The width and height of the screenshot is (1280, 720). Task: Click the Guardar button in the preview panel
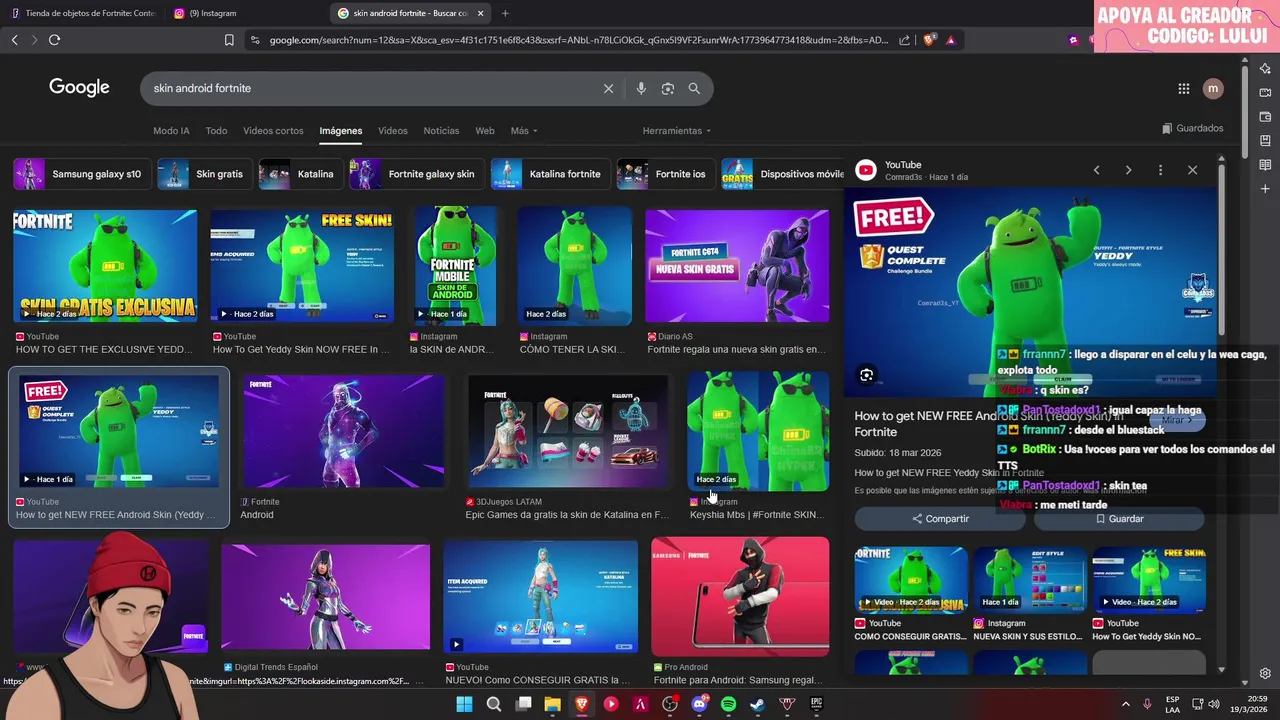tap(1119, 519)
